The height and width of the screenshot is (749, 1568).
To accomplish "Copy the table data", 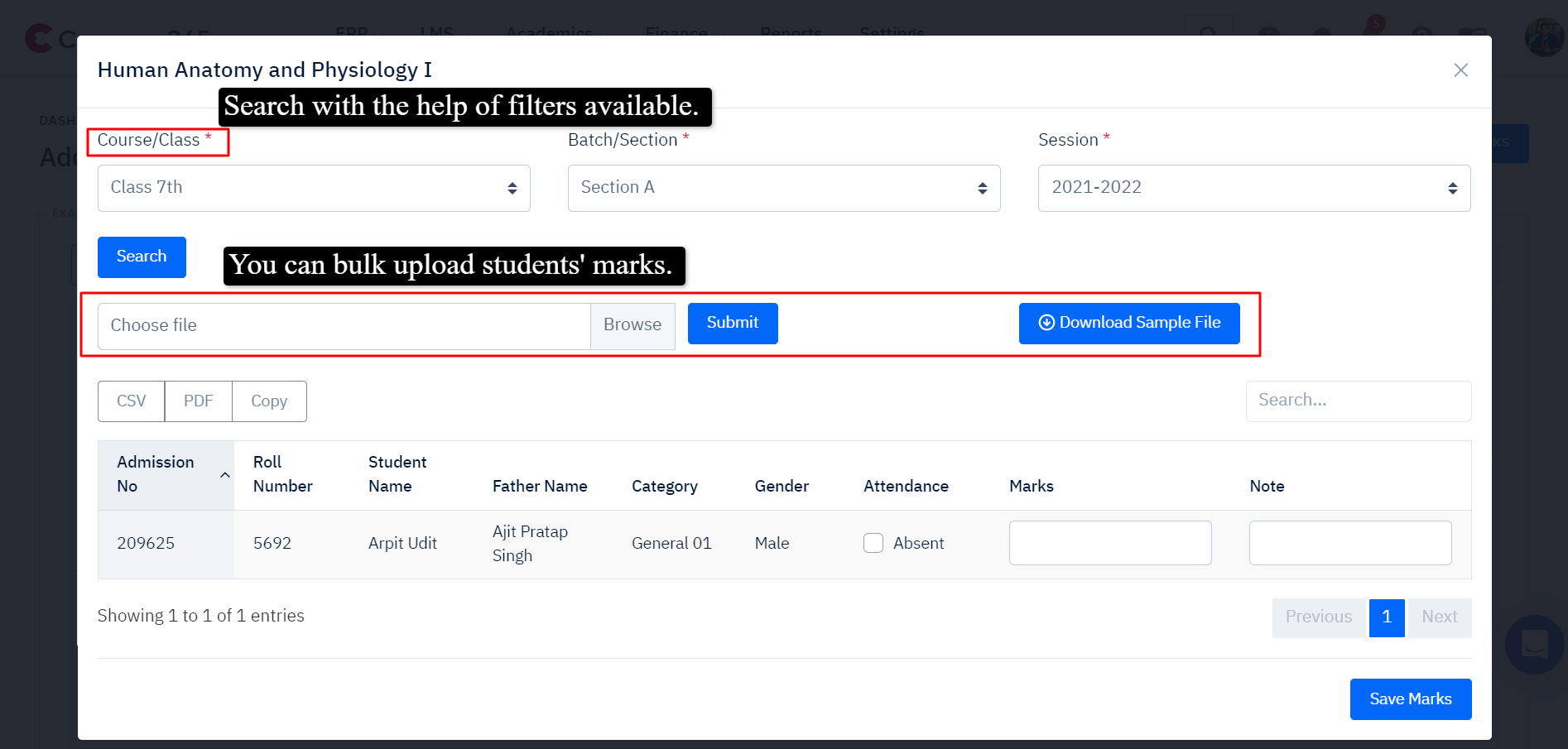I will tap(269, 401).
